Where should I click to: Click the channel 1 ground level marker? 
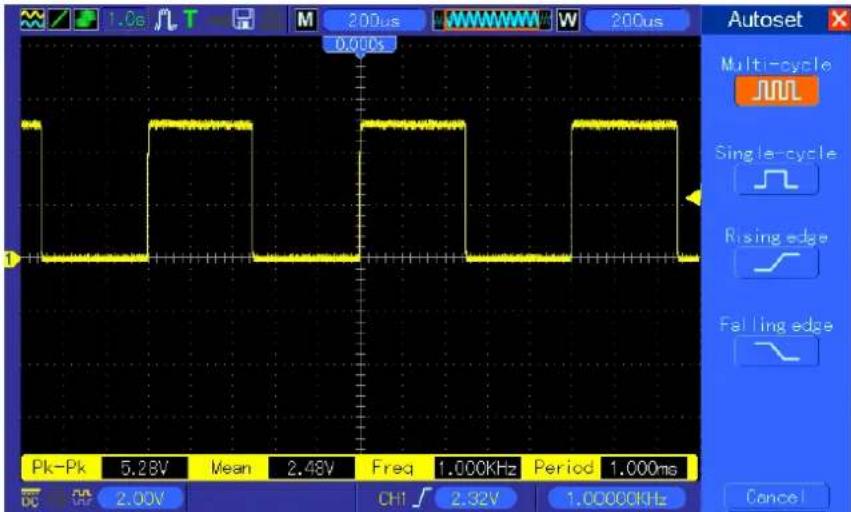click(11, 260)
